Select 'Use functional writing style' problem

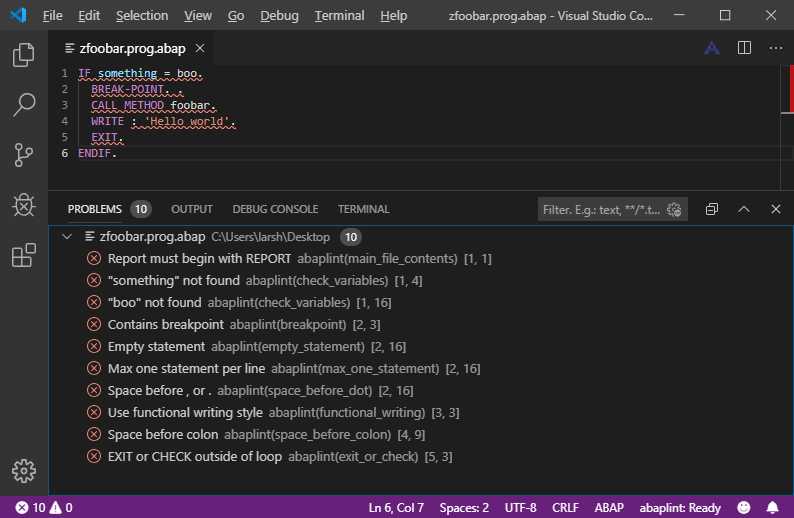tap(421, 413)
